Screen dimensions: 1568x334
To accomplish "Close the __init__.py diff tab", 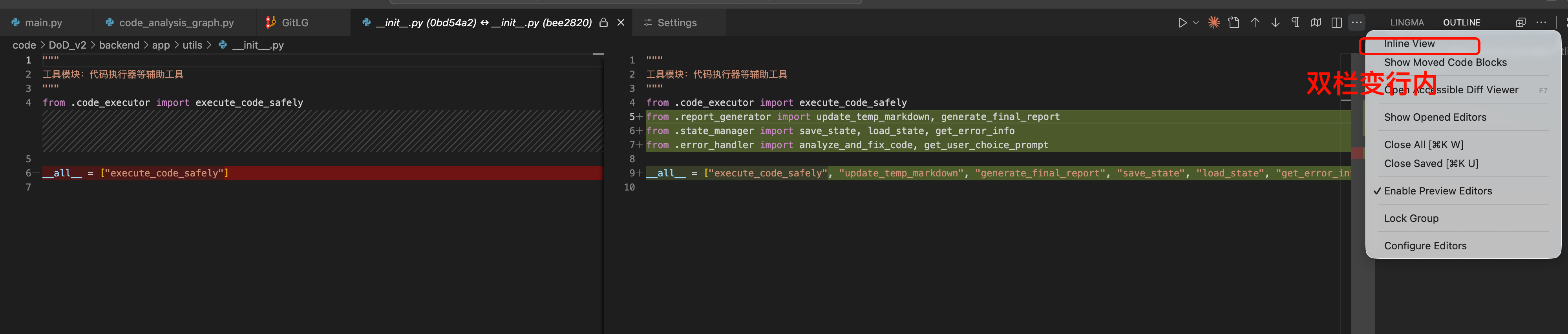I will click(620, 22).
